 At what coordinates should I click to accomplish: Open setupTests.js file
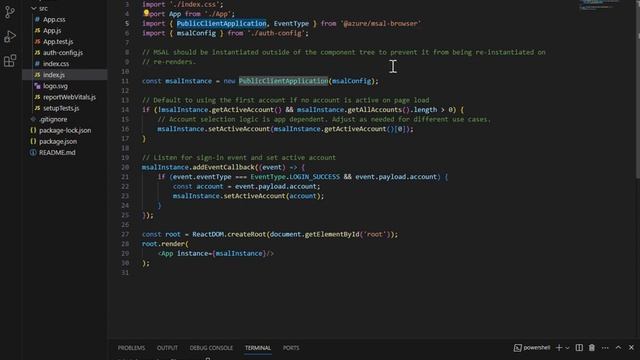pyautogui.click(x=61, y=108)
